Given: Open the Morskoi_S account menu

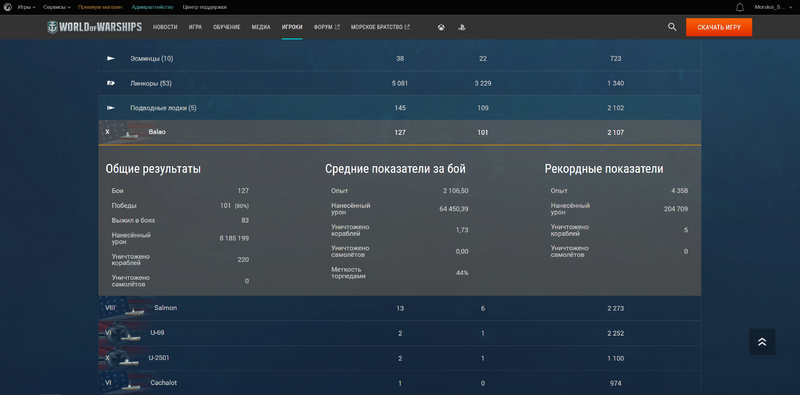Looking at the screenshot, I should point(770,7).
